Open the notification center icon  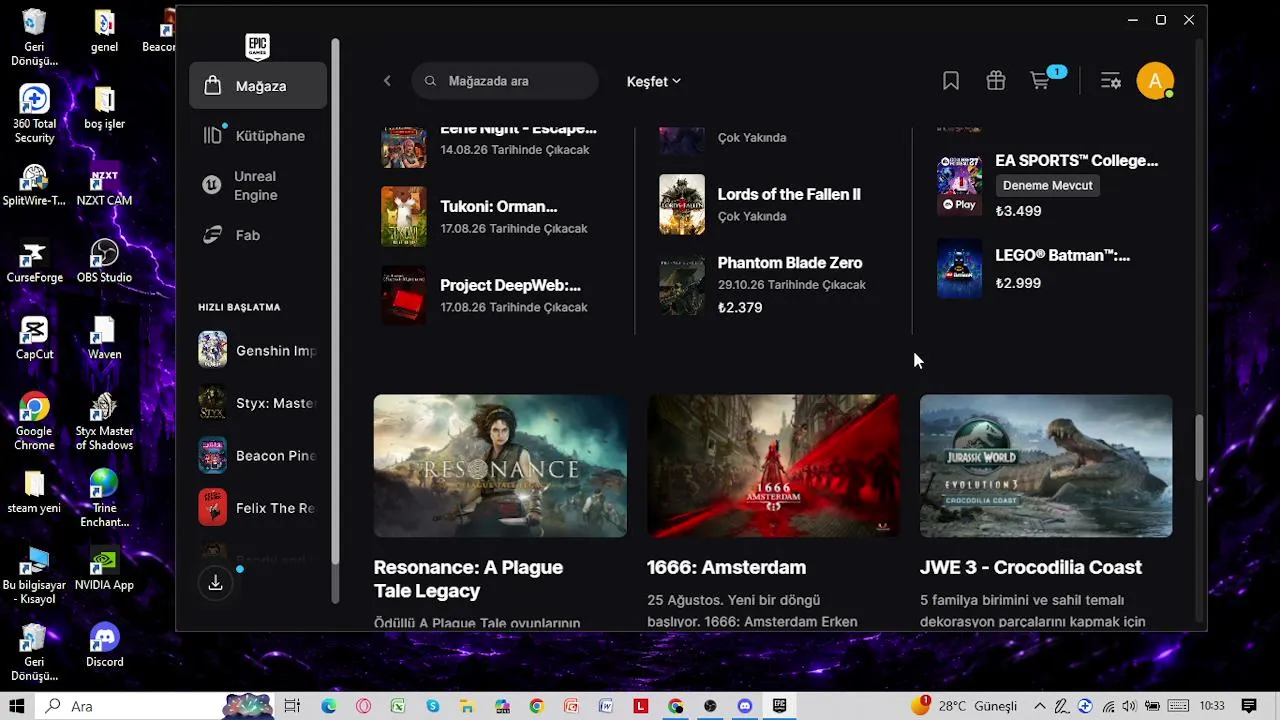point(1248,706)
